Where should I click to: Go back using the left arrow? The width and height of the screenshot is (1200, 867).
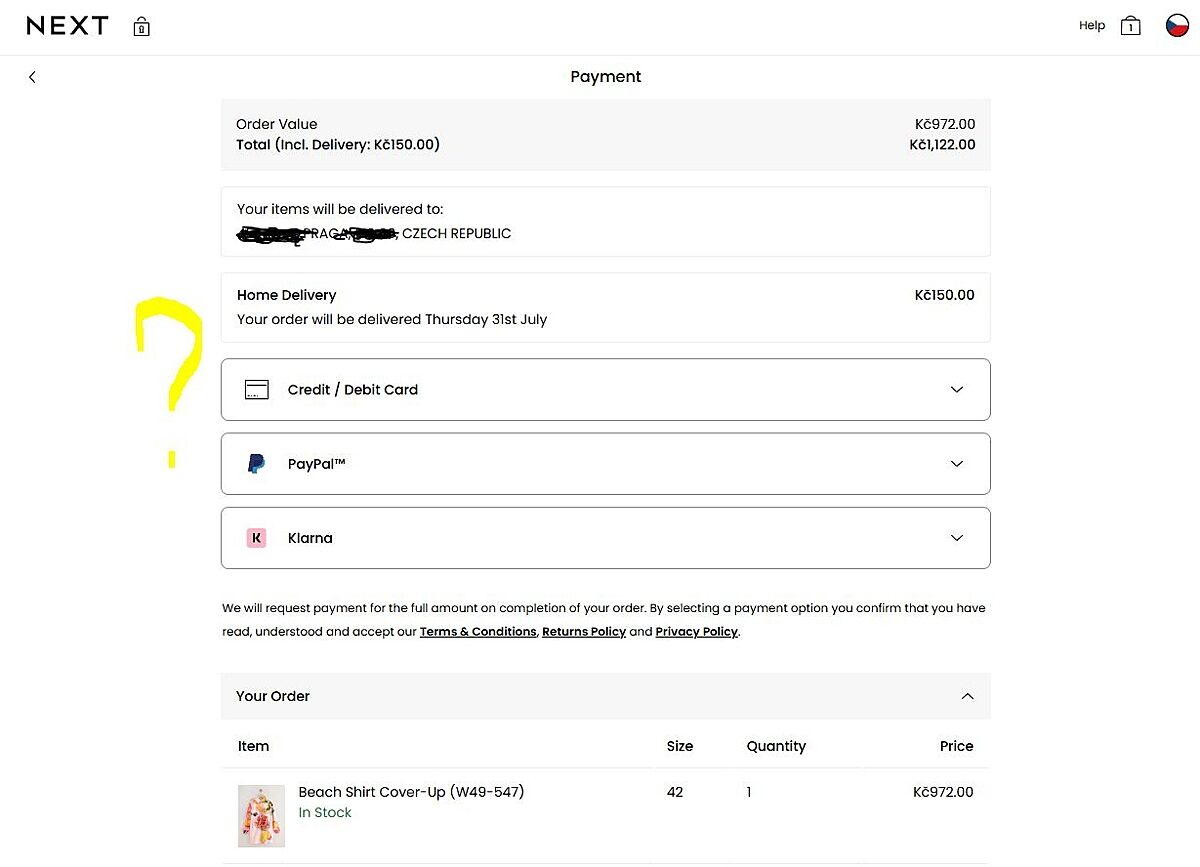[32, 77]
